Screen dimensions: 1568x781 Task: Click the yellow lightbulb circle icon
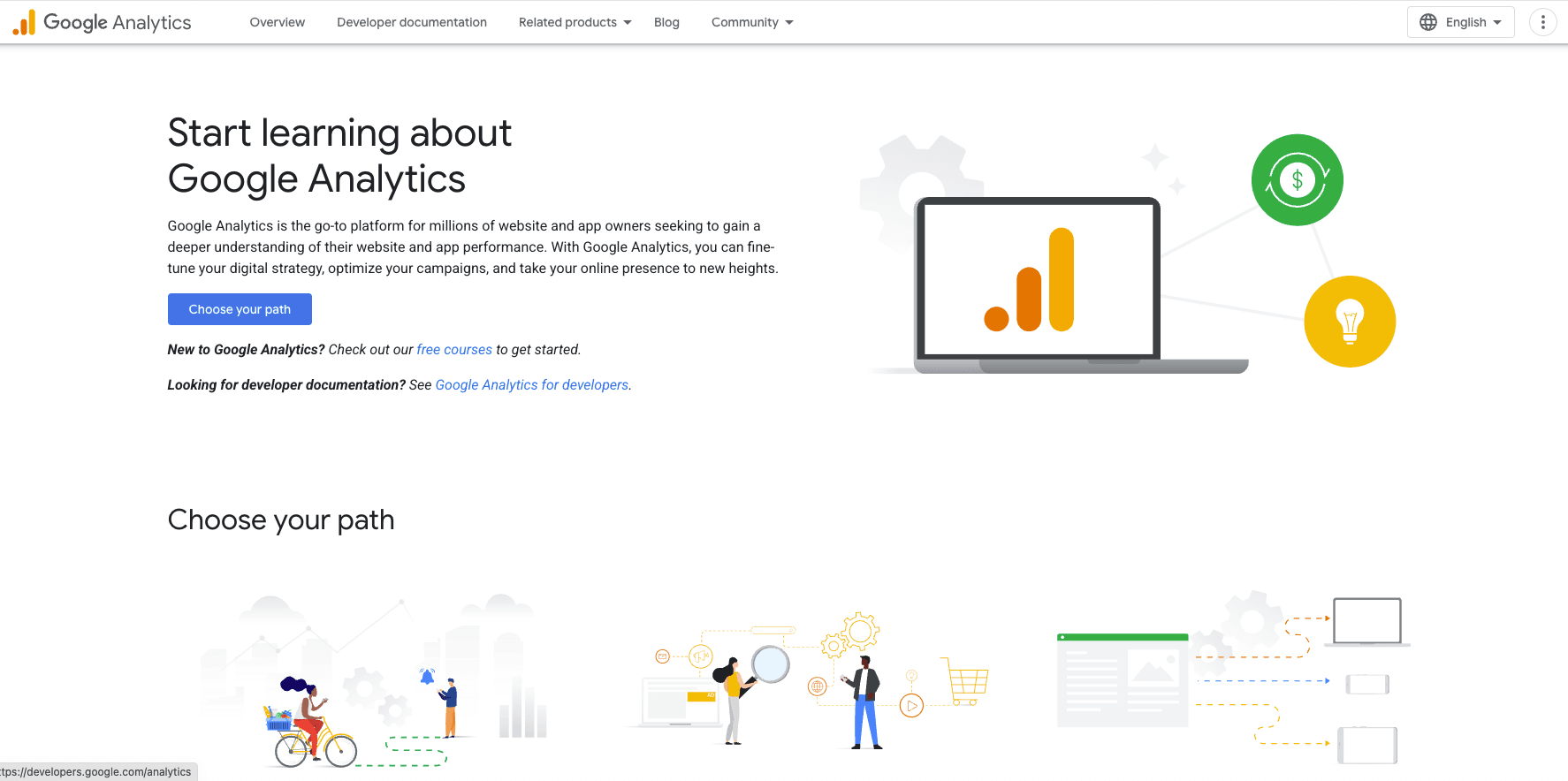coord(1350,322)
